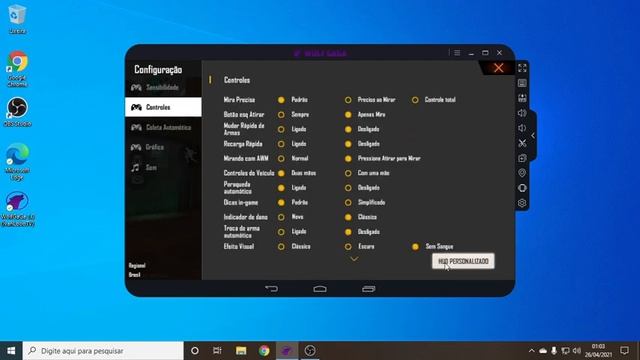The width and height of the screenshot is (640, 360).
Task: Show hidden system tray icons
Action: click(x=531, y=351)
